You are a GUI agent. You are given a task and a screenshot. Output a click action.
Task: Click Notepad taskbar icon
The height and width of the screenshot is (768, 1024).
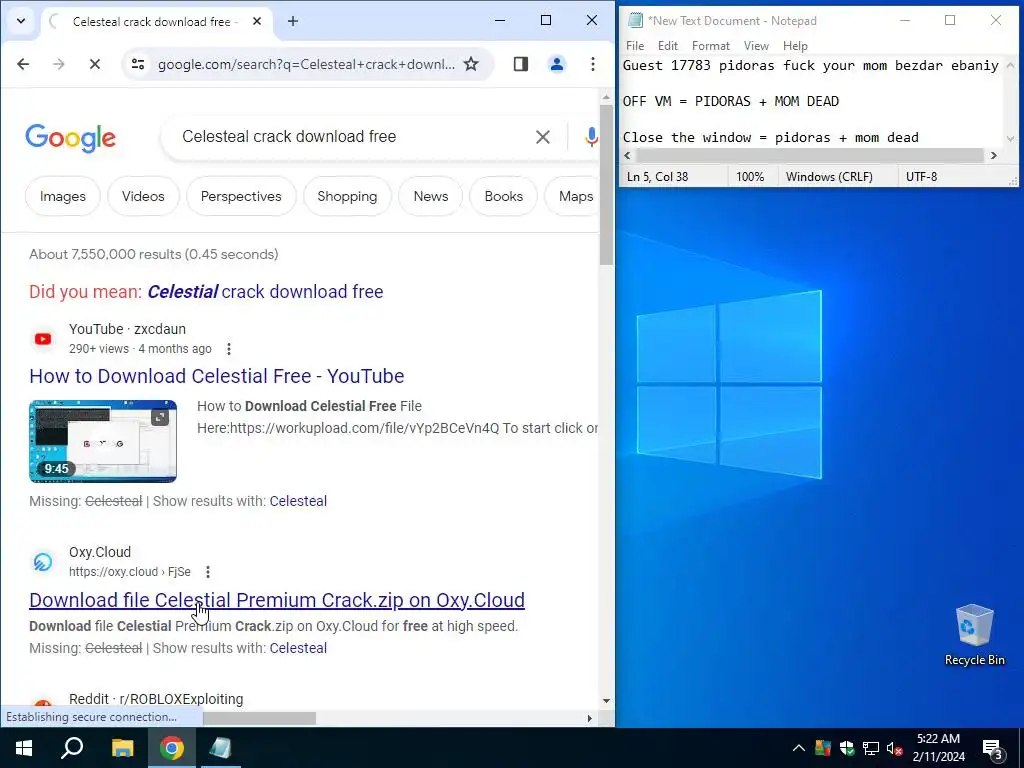(x=221, y=748)
